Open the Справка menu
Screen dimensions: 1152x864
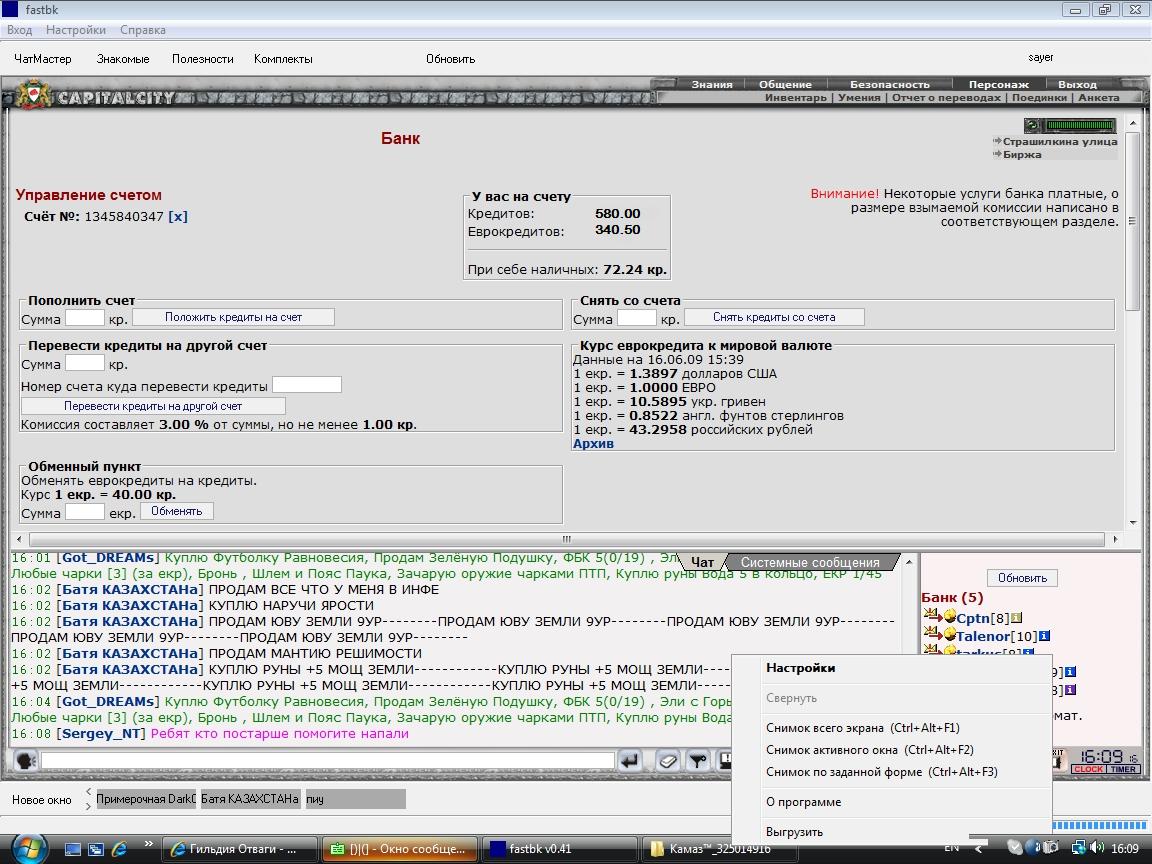143,30
